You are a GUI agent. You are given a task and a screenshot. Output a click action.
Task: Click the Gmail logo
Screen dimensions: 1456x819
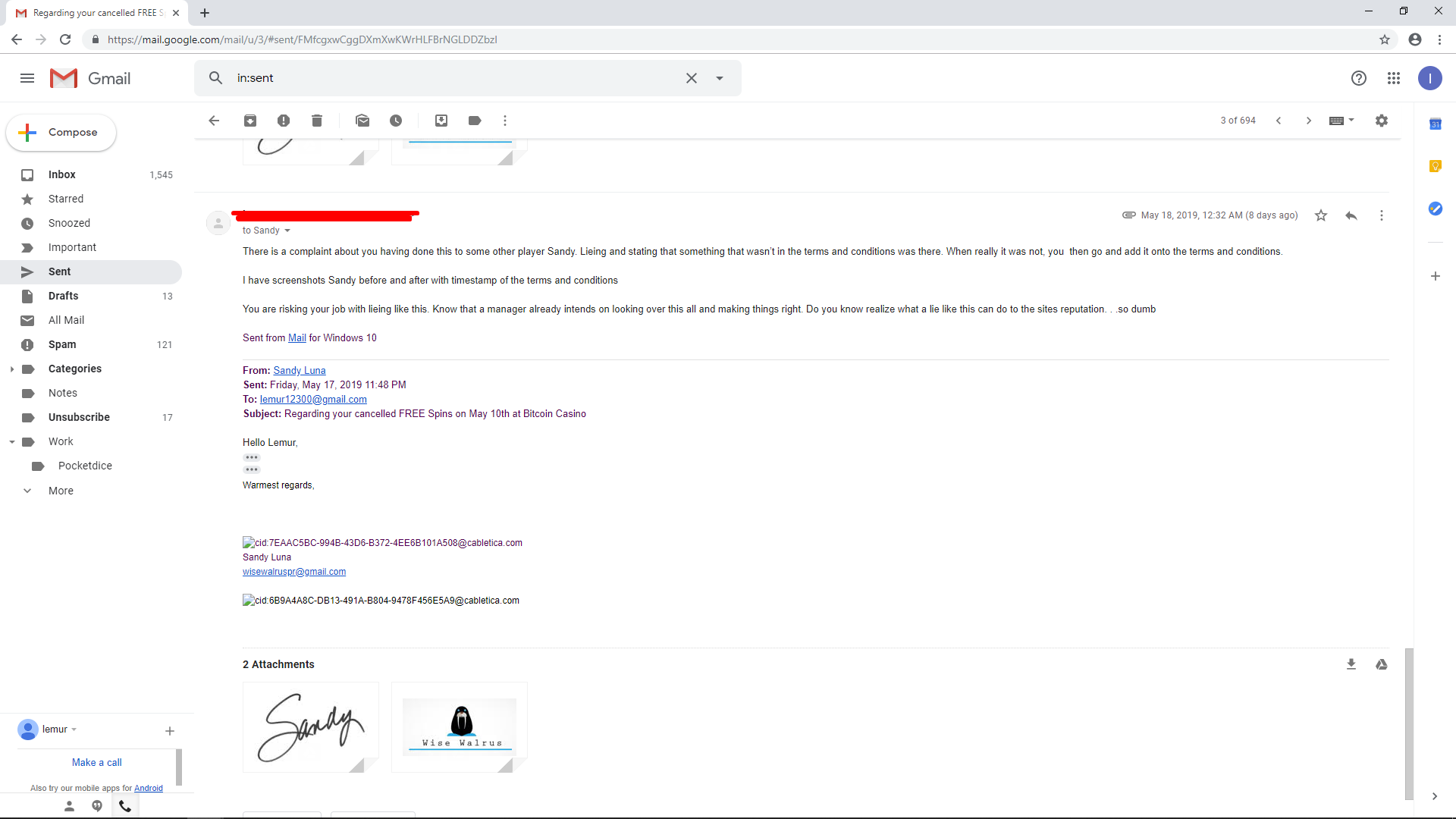pos(90,78)
